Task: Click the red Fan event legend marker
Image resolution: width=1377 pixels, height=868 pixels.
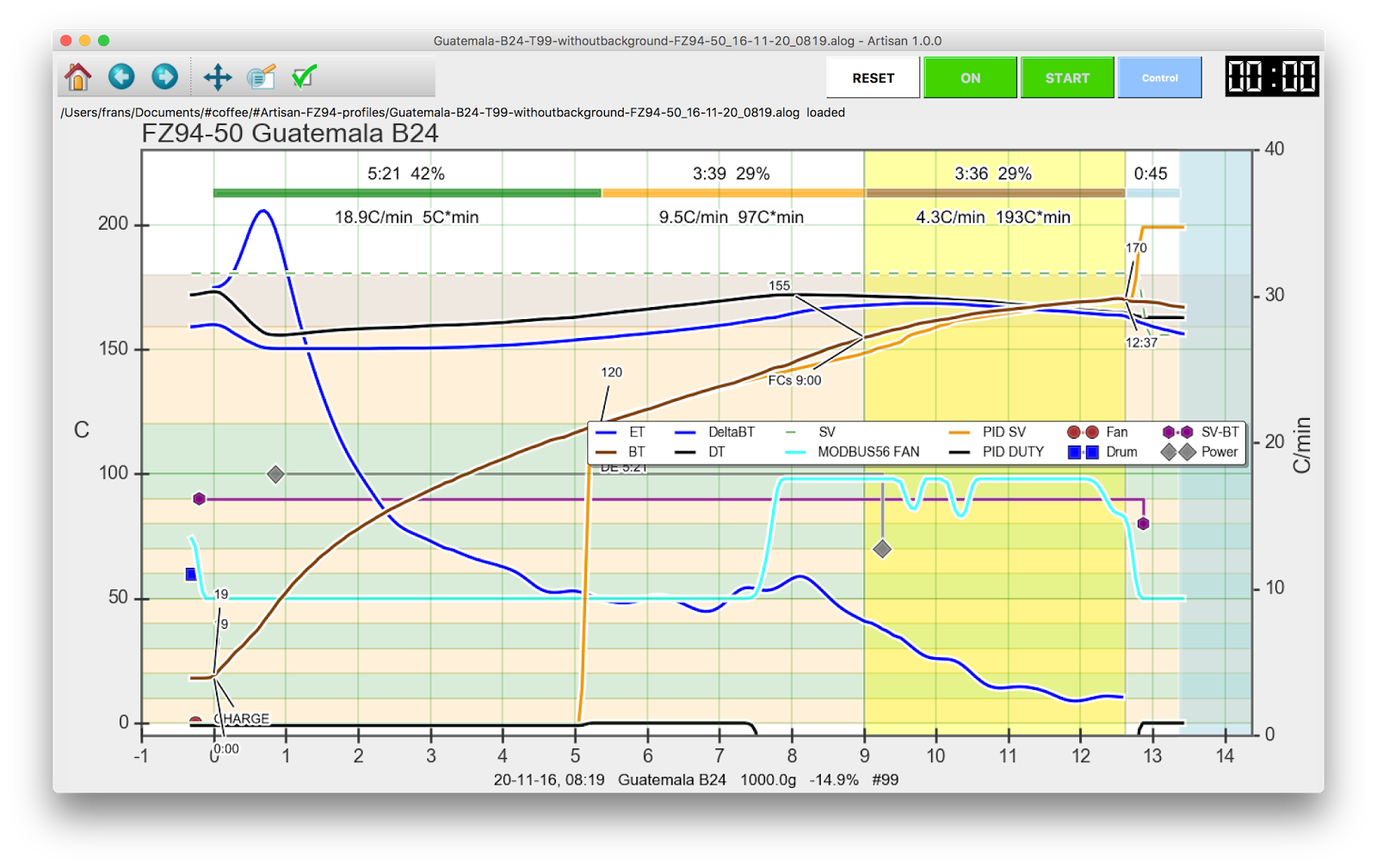Action: (1083, 432)
